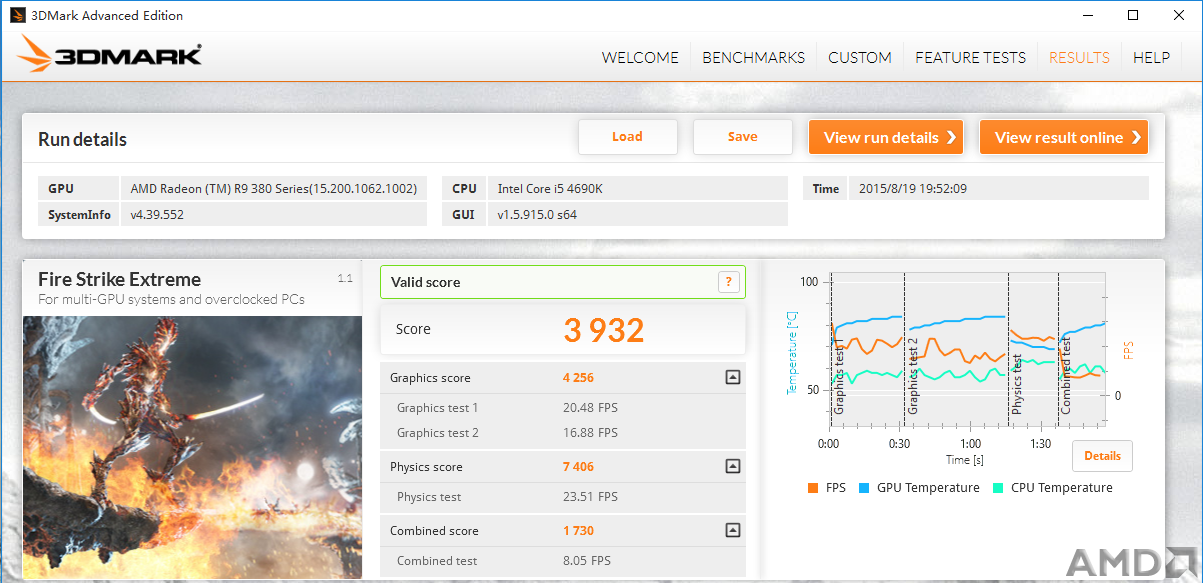The width and height of the screenshot is (1203, 583).
Task: Click the Fire Strike Extreme artwork thumbnail
Action: pos(192,447)
